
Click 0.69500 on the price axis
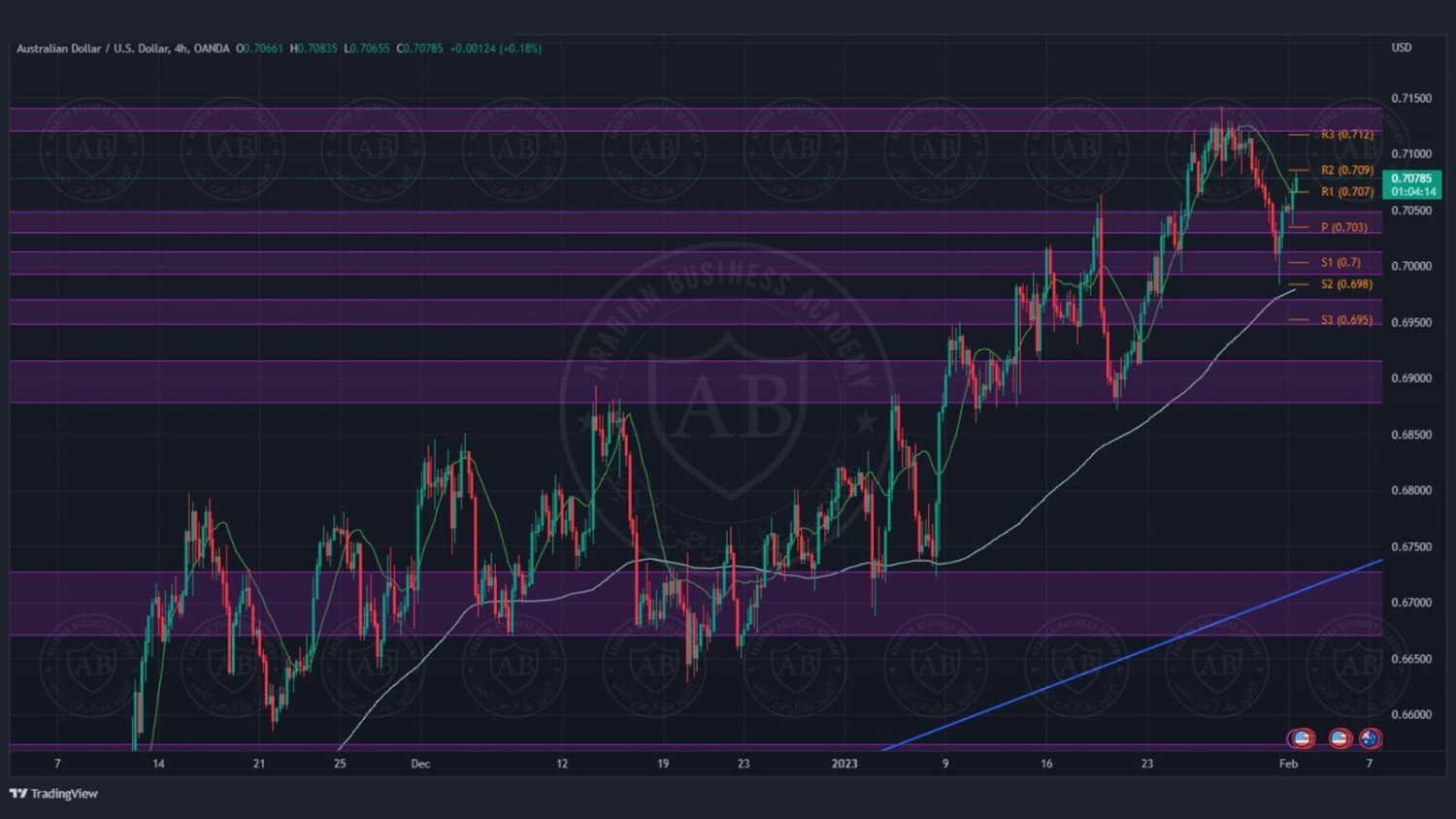pos(1411,323)
